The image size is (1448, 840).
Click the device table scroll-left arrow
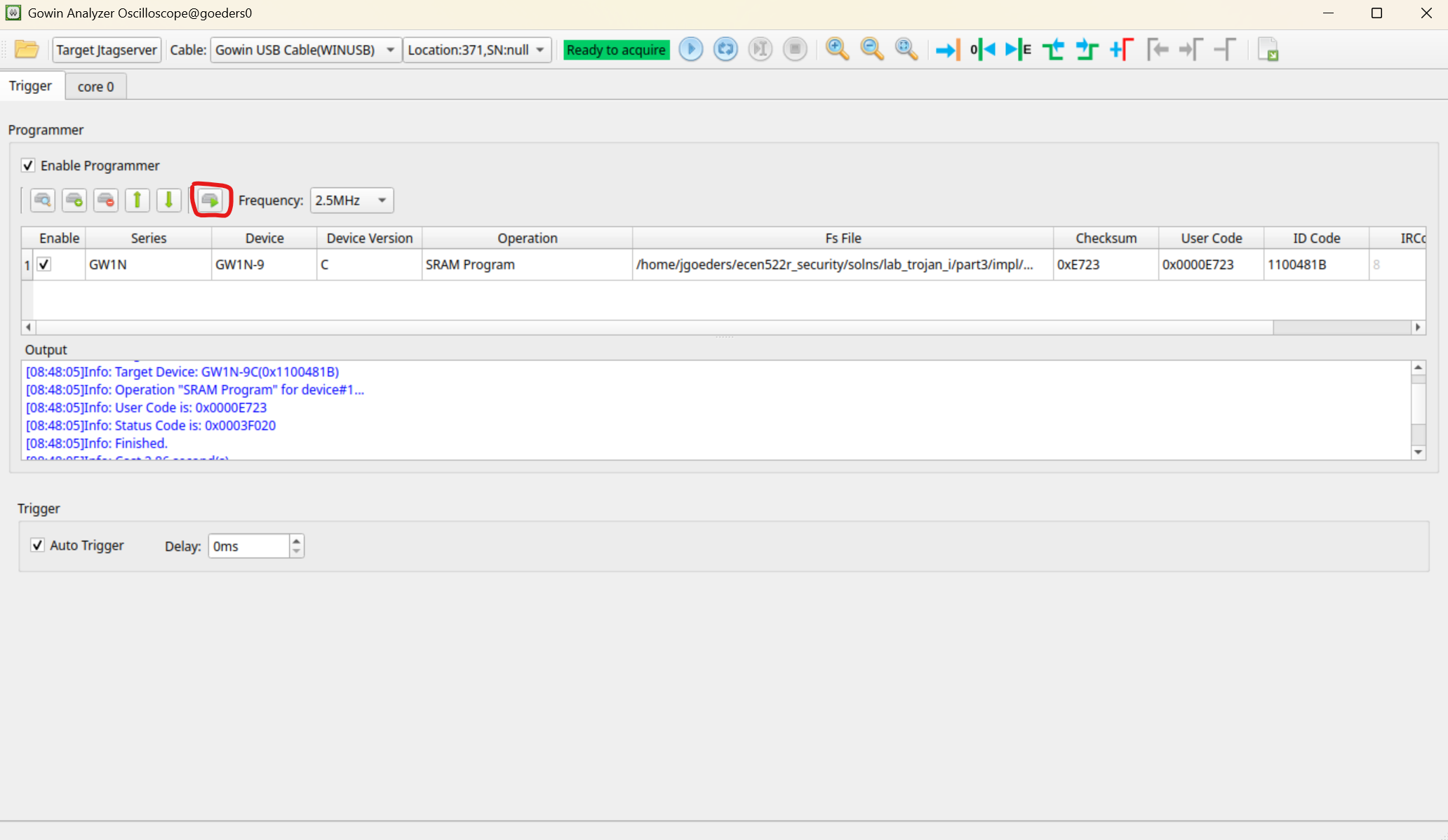click(x=29, y=327)
